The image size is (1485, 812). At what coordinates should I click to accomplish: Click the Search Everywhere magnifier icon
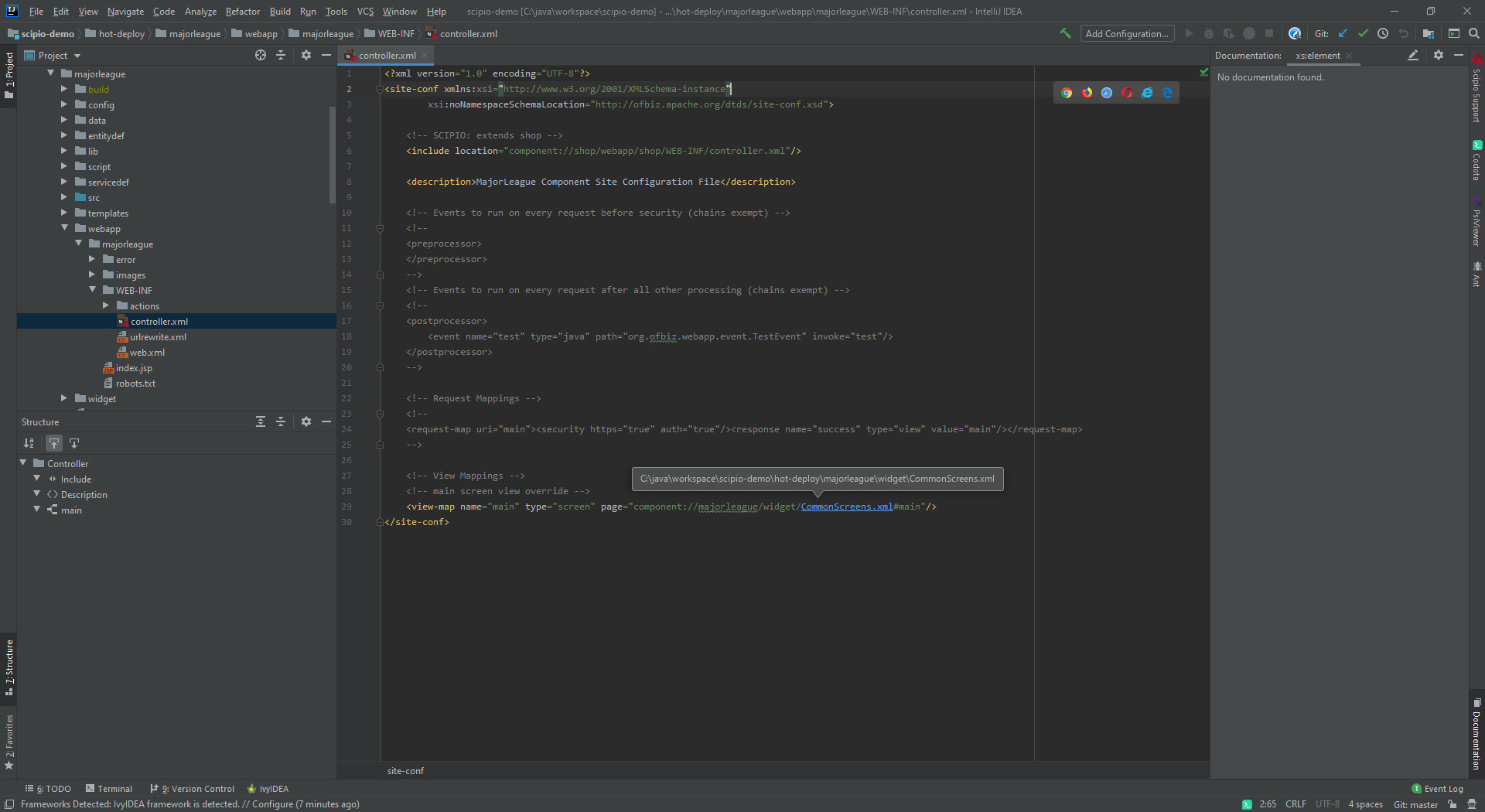pyautogui.click(x=1473, y=33)
